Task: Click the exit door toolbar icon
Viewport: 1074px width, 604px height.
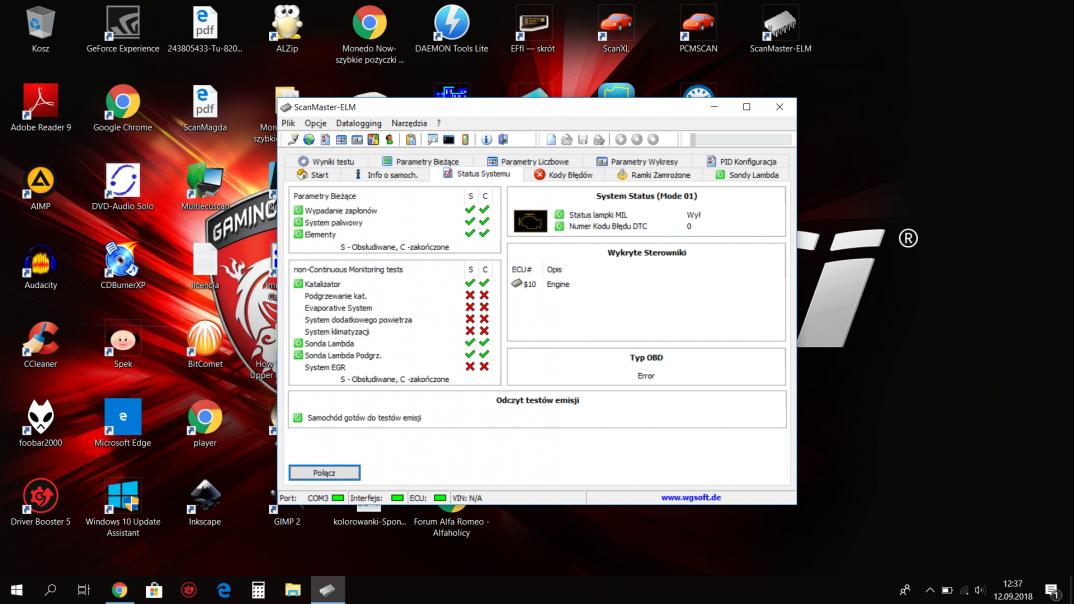Action: click(x=503, y=140)
